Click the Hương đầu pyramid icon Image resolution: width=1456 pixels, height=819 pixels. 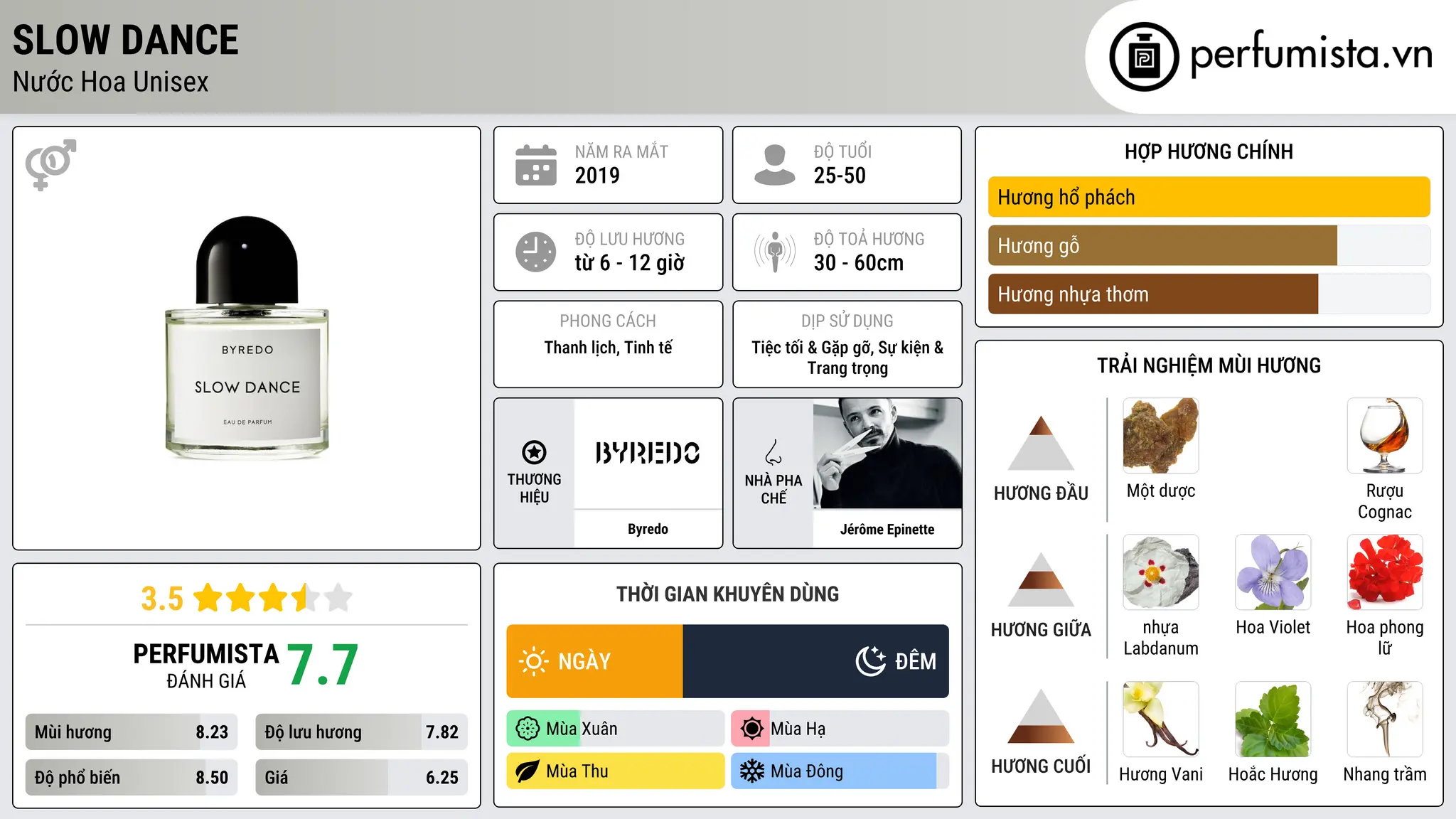click(x=1041, y=443)
